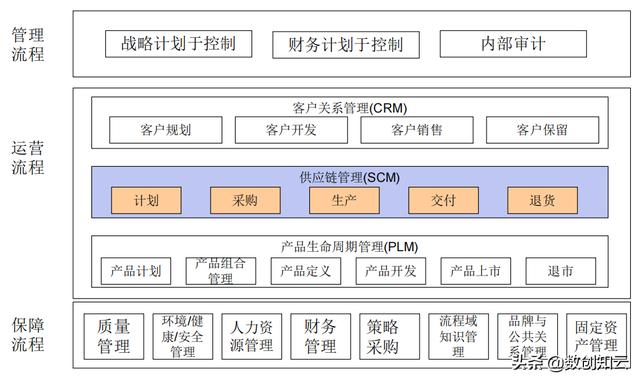Click the 客户销售 box
Image resolution: width=640 pixels, height=382 pixels.
pos(417,130)
